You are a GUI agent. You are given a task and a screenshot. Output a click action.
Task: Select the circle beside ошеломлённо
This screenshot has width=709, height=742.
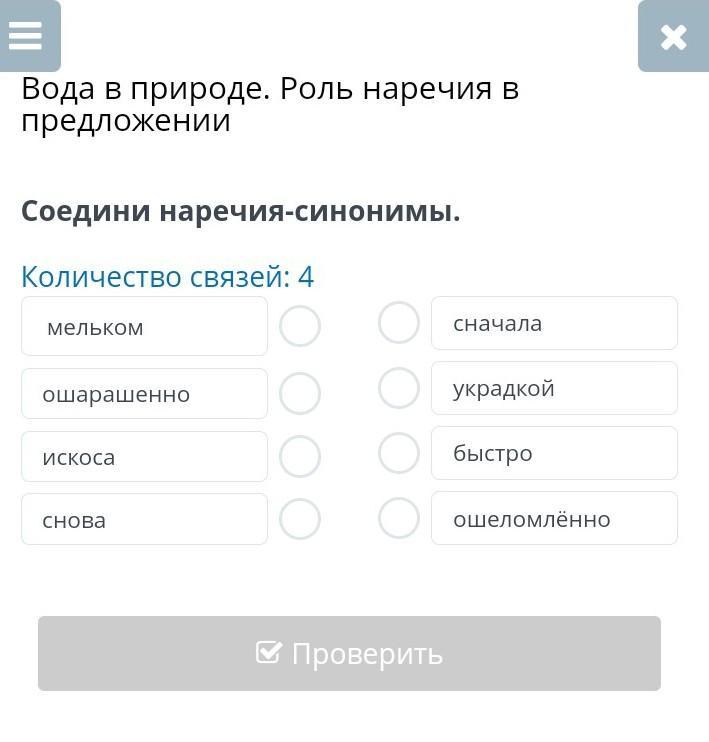[399, 518]
